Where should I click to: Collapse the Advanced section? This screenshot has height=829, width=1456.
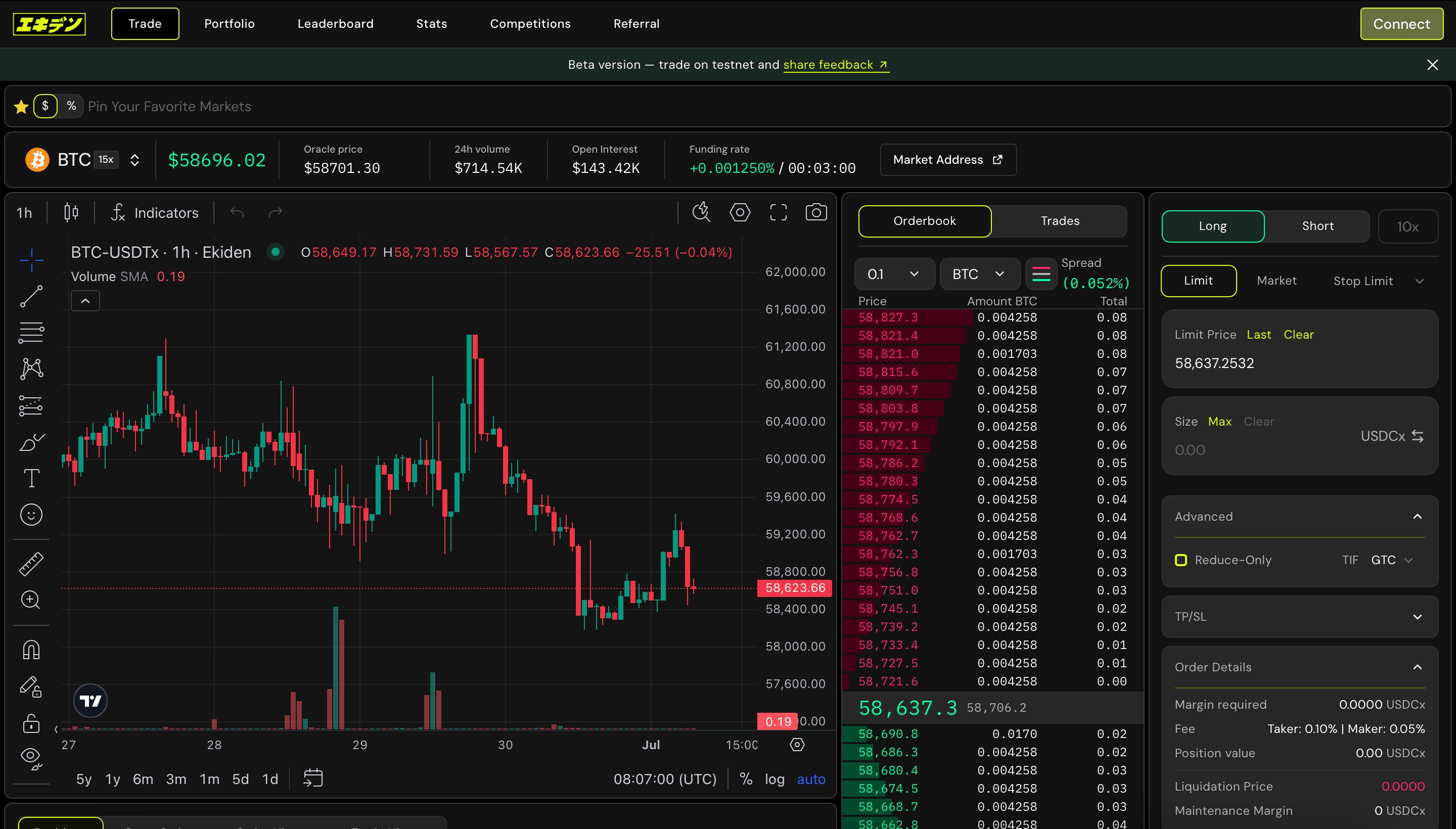tap(1417, 517)
